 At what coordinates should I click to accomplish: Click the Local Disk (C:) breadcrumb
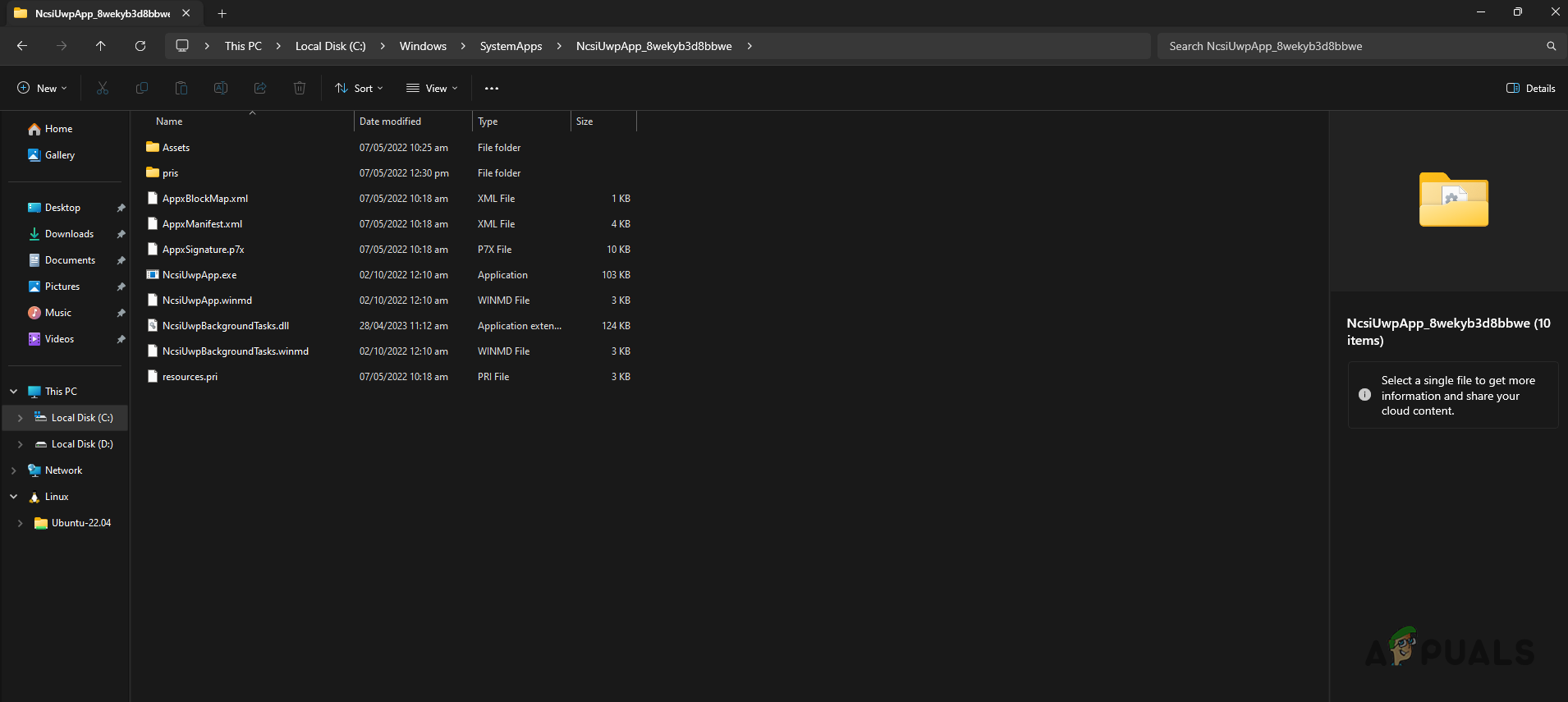tap(331, 46)
